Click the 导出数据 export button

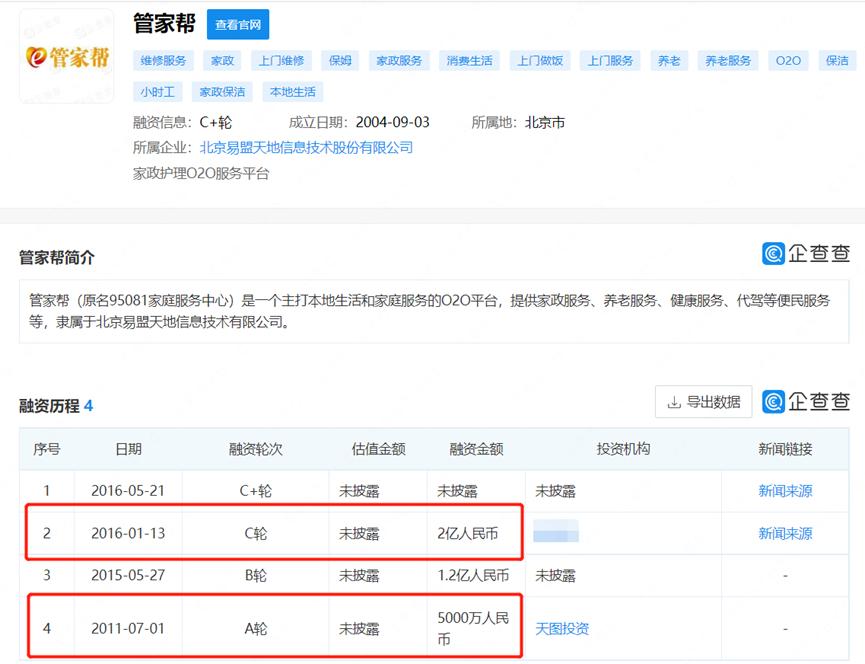703,401
